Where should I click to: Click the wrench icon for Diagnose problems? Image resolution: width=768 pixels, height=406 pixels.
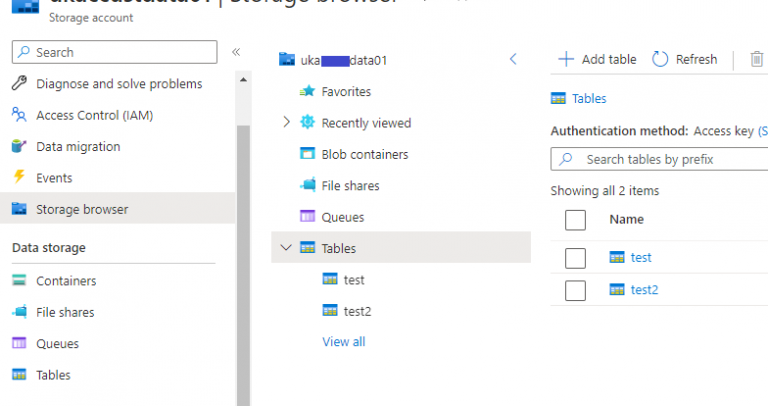pos(19,83)
